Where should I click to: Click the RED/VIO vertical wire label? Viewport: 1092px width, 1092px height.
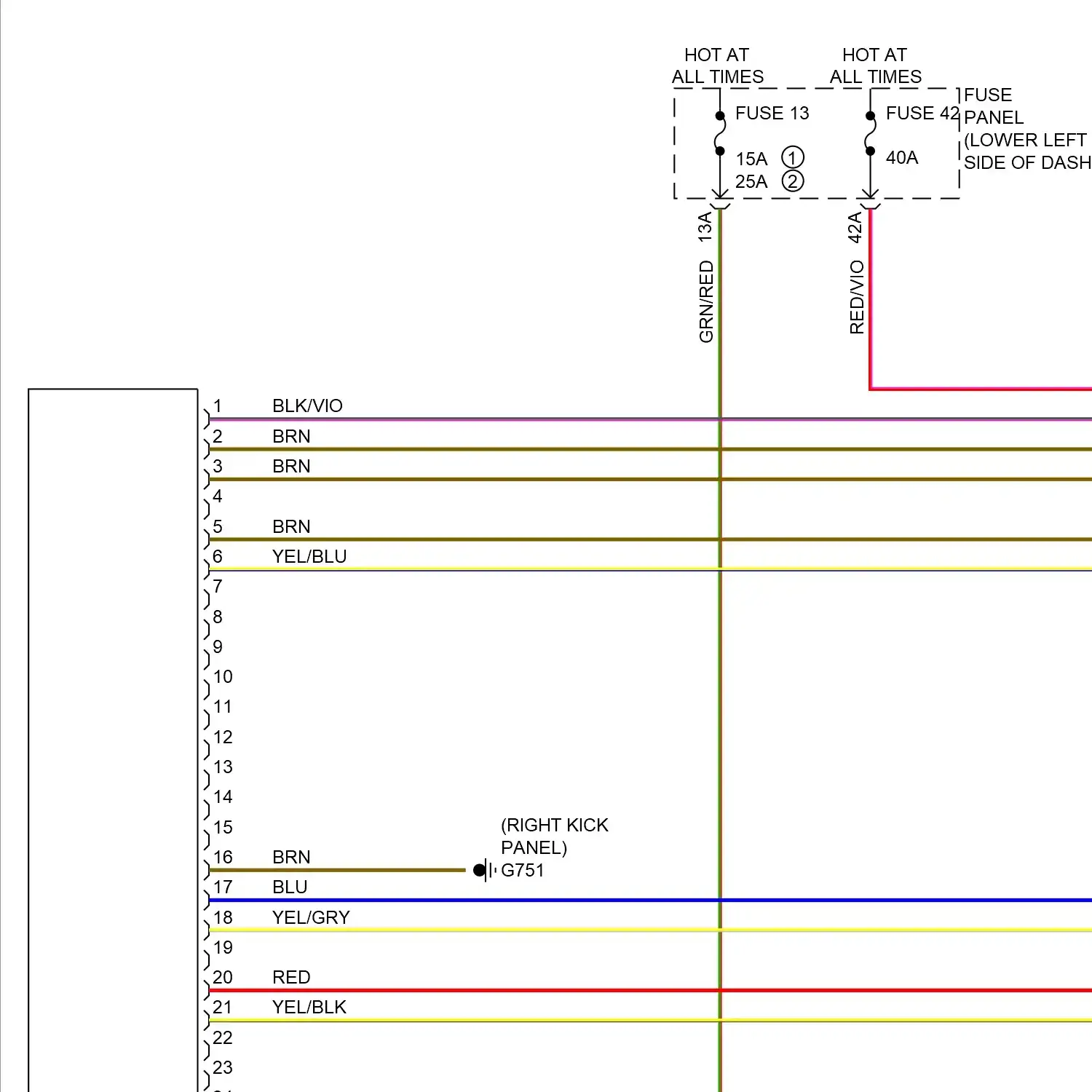point(857,297)
